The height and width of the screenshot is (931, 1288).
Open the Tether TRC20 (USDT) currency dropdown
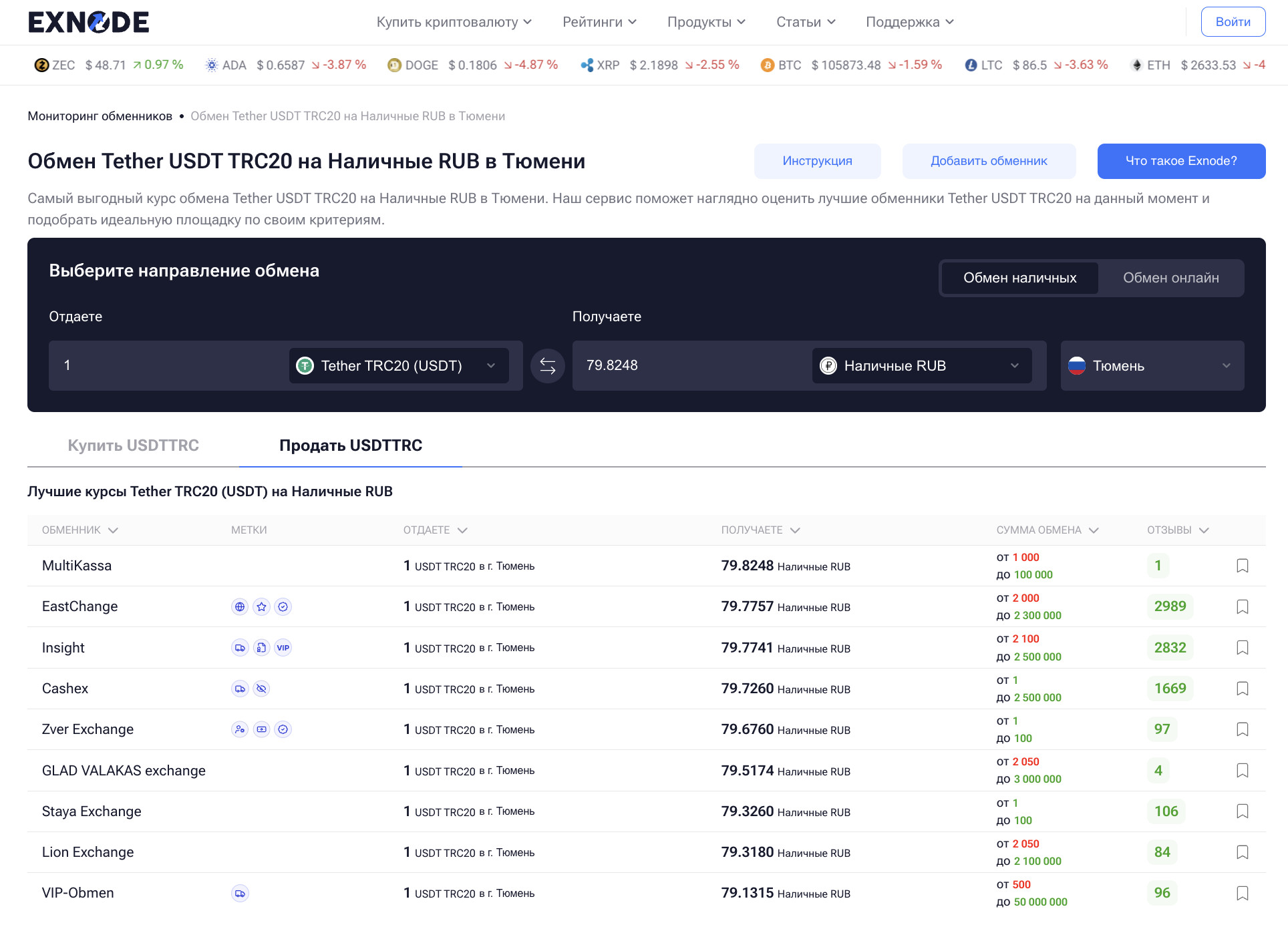coord(399,366)
